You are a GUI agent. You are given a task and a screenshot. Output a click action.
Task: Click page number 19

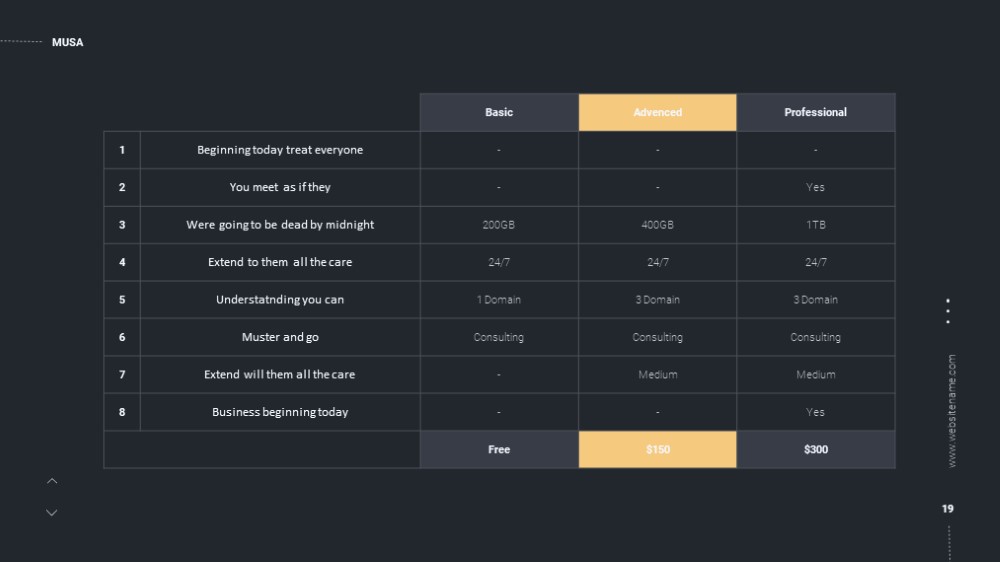(x=948, y=509)
